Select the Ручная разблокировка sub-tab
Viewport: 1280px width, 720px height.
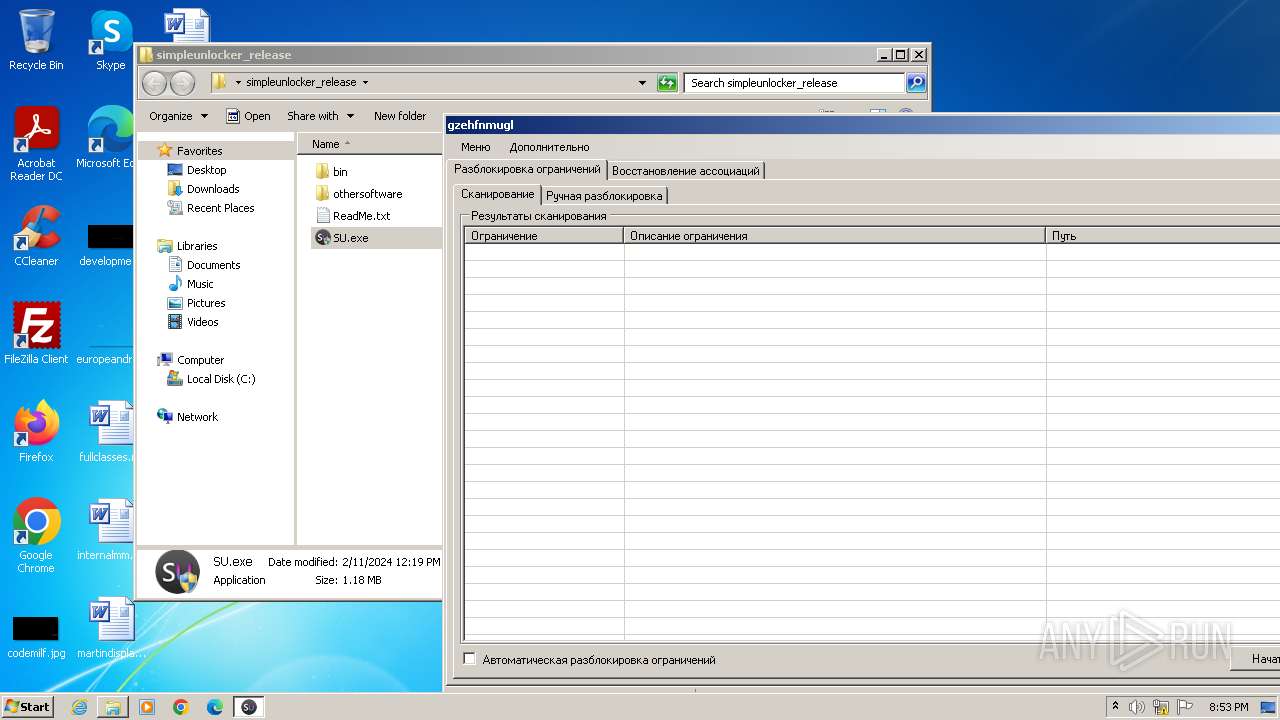pyautogui.click(x=604, y=196)
